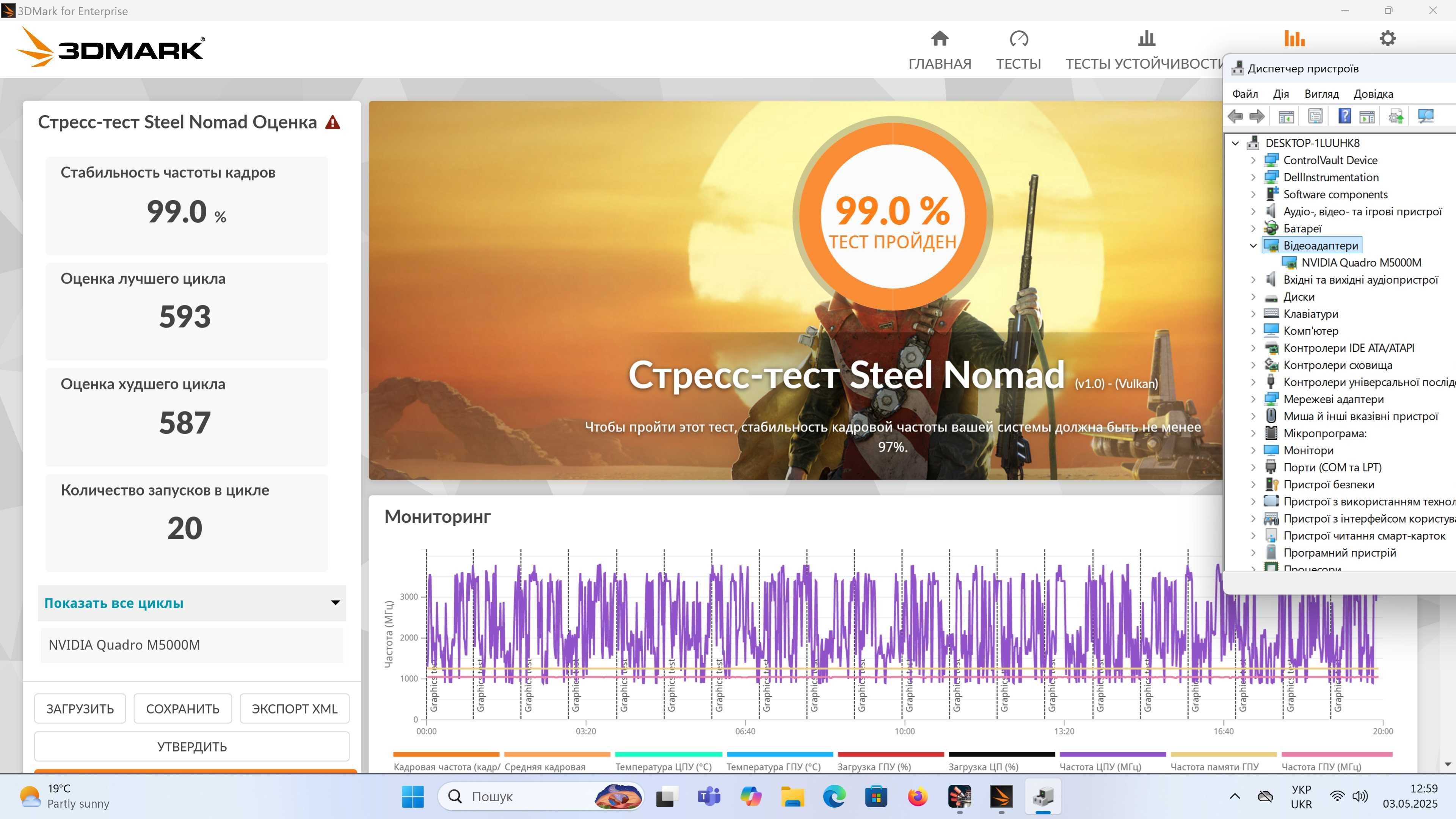Click the УТВЕРДИТЬ button

191,747
